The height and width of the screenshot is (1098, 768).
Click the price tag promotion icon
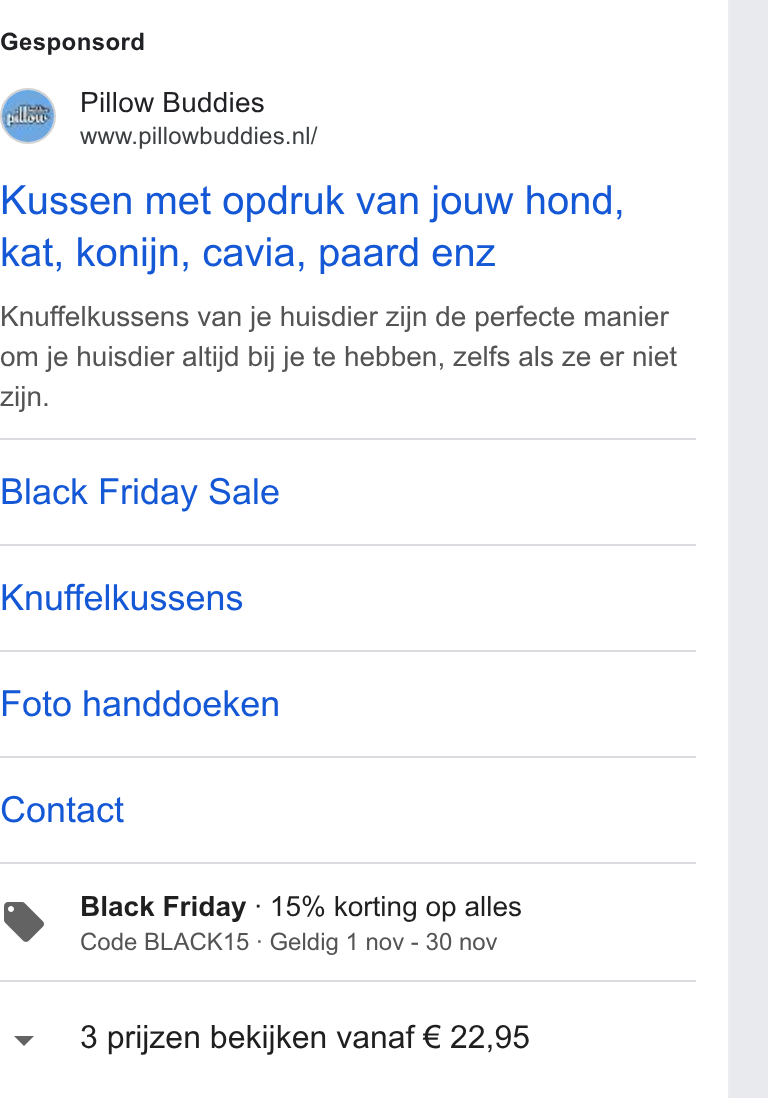23,922
